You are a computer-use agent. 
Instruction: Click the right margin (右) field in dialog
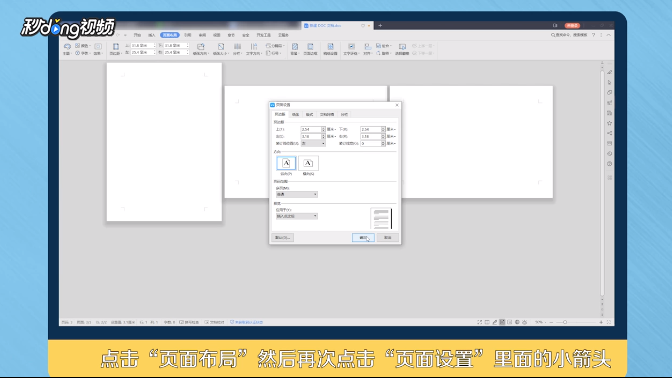point(372,136)
